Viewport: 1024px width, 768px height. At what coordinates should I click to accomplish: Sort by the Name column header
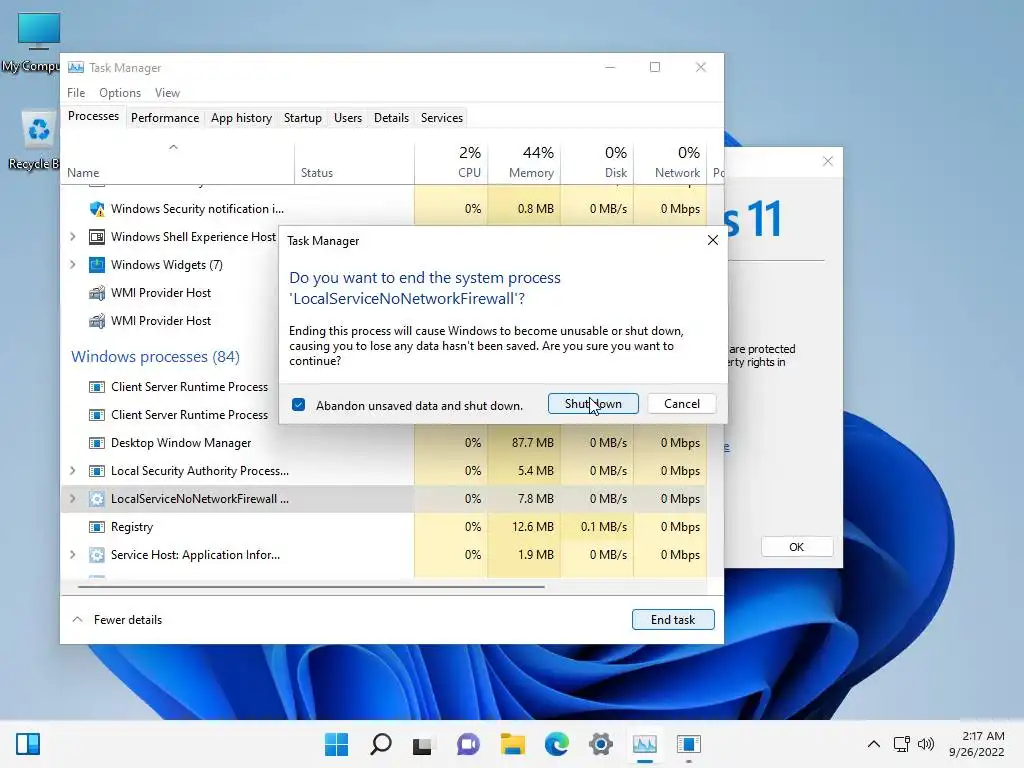coord(178,162)
